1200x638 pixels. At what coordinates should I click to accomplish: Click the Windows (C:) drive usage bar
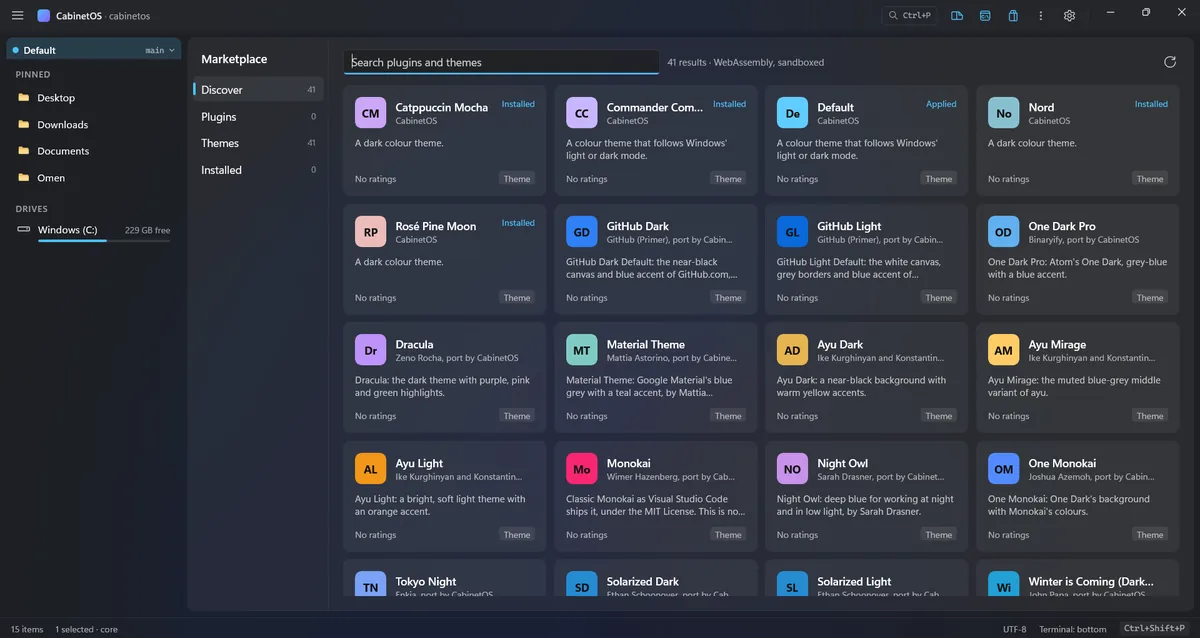104,241
